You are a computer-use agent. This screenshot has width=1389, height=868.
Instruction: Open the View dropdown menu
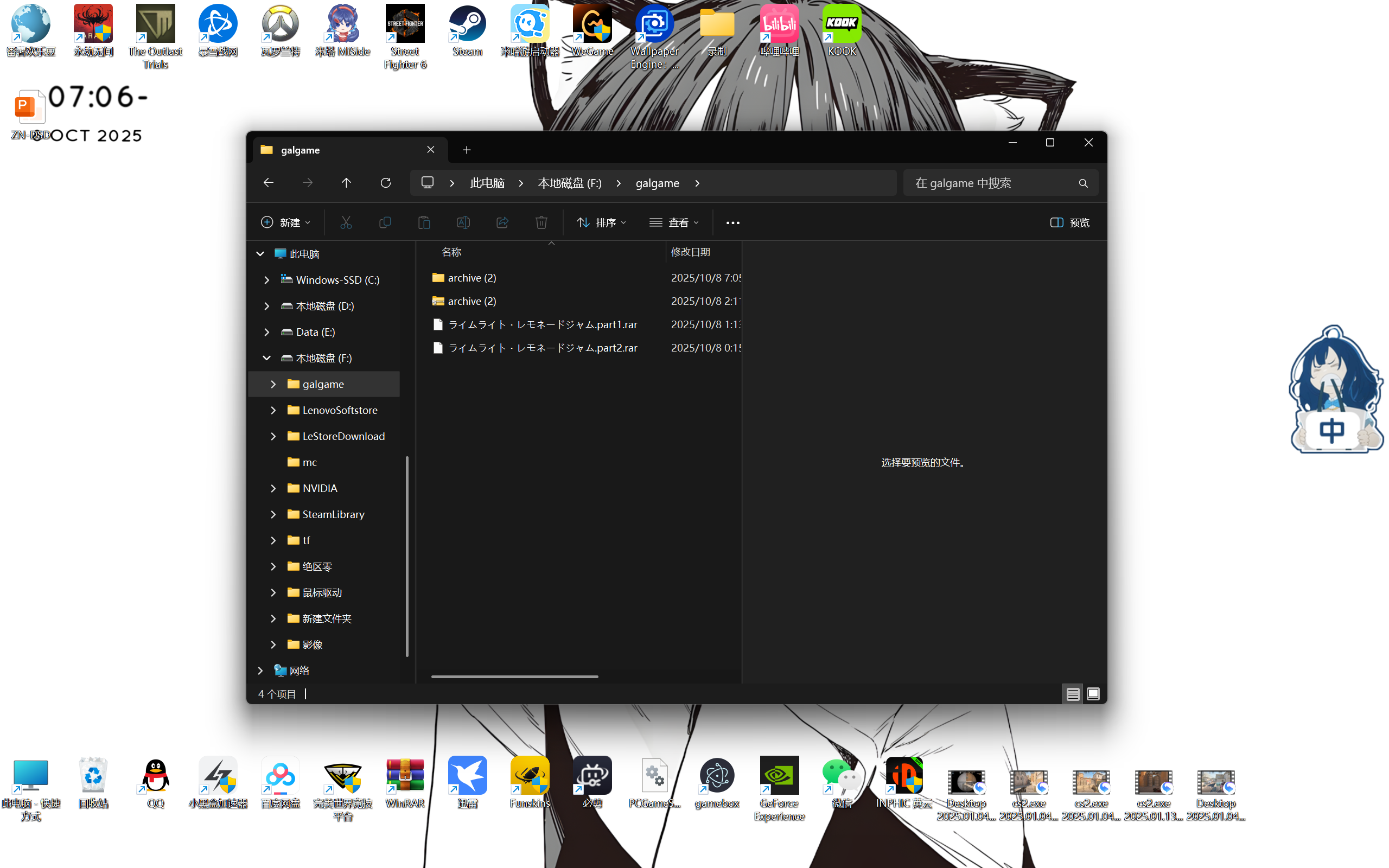[674, 222]
